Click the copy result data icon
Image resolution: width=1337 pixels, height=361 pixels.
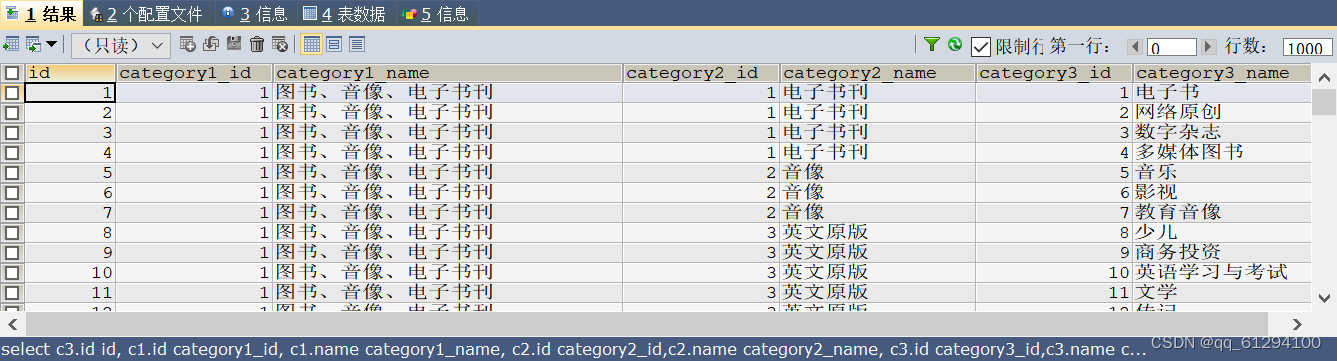pos(33,44)
